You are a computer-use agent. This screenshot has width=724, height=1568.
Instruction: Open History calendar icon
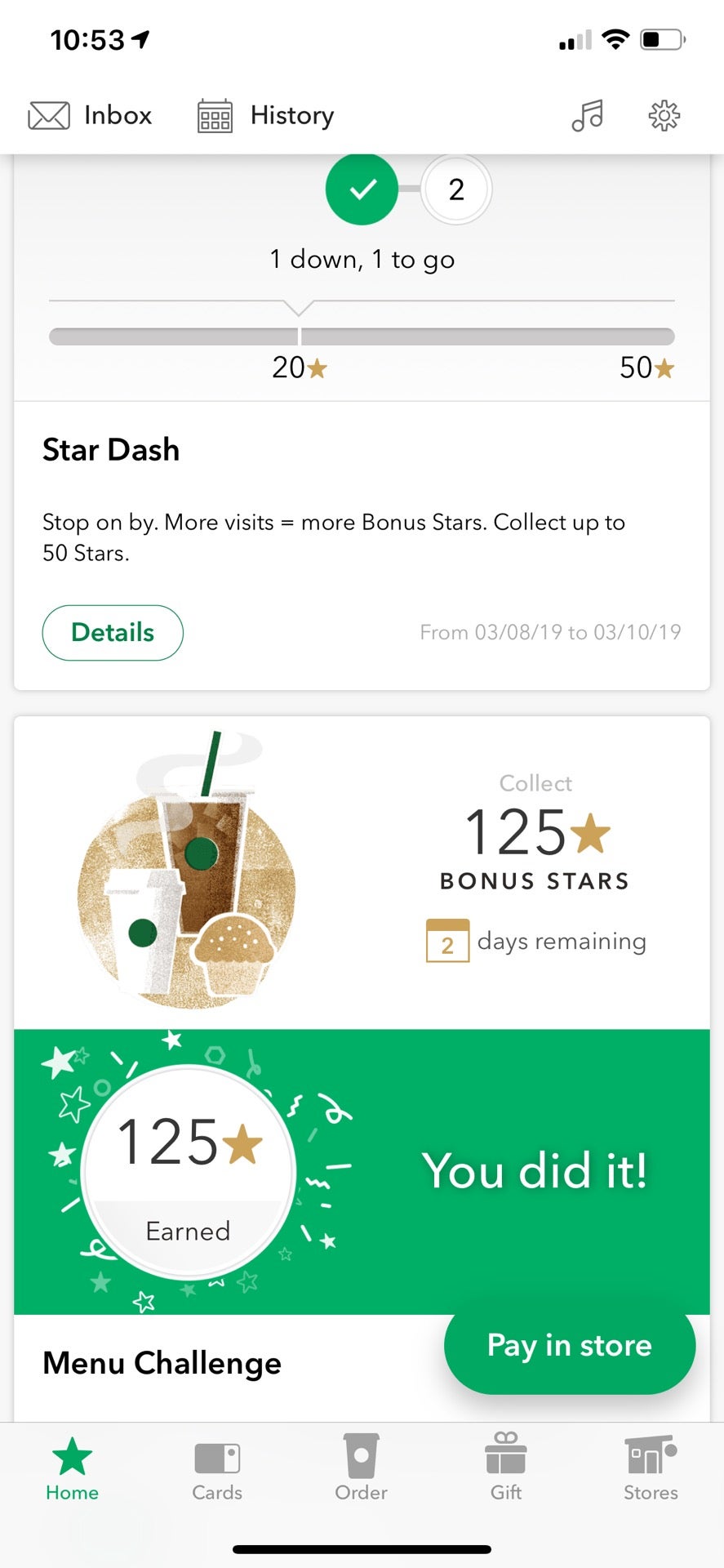coord(215,115)
